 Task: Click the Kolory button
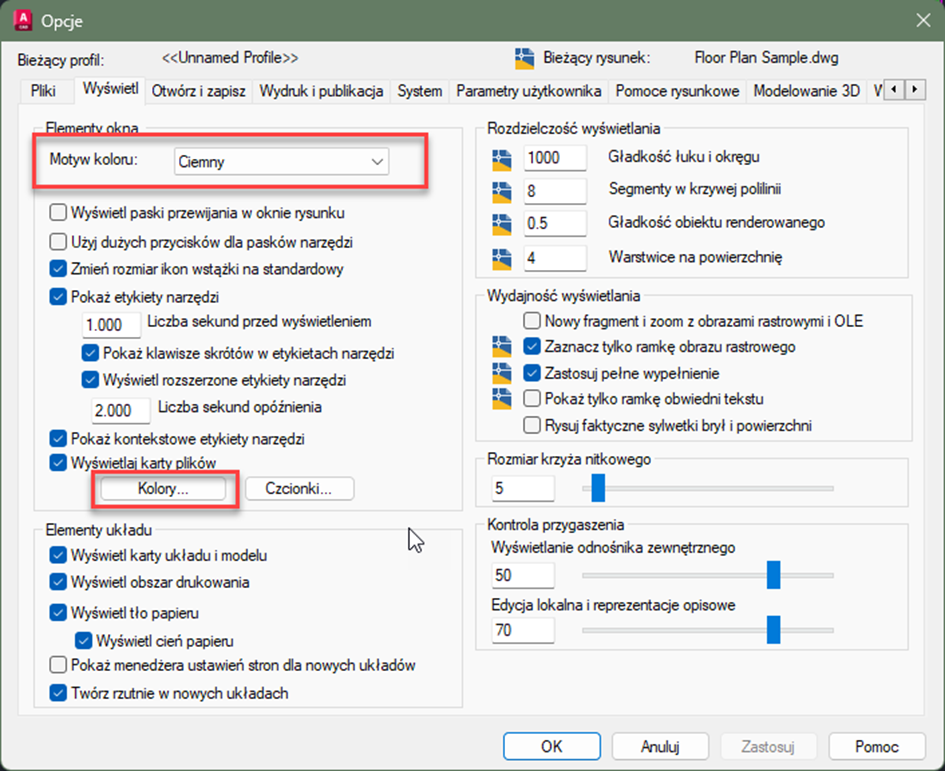point(165,488)
